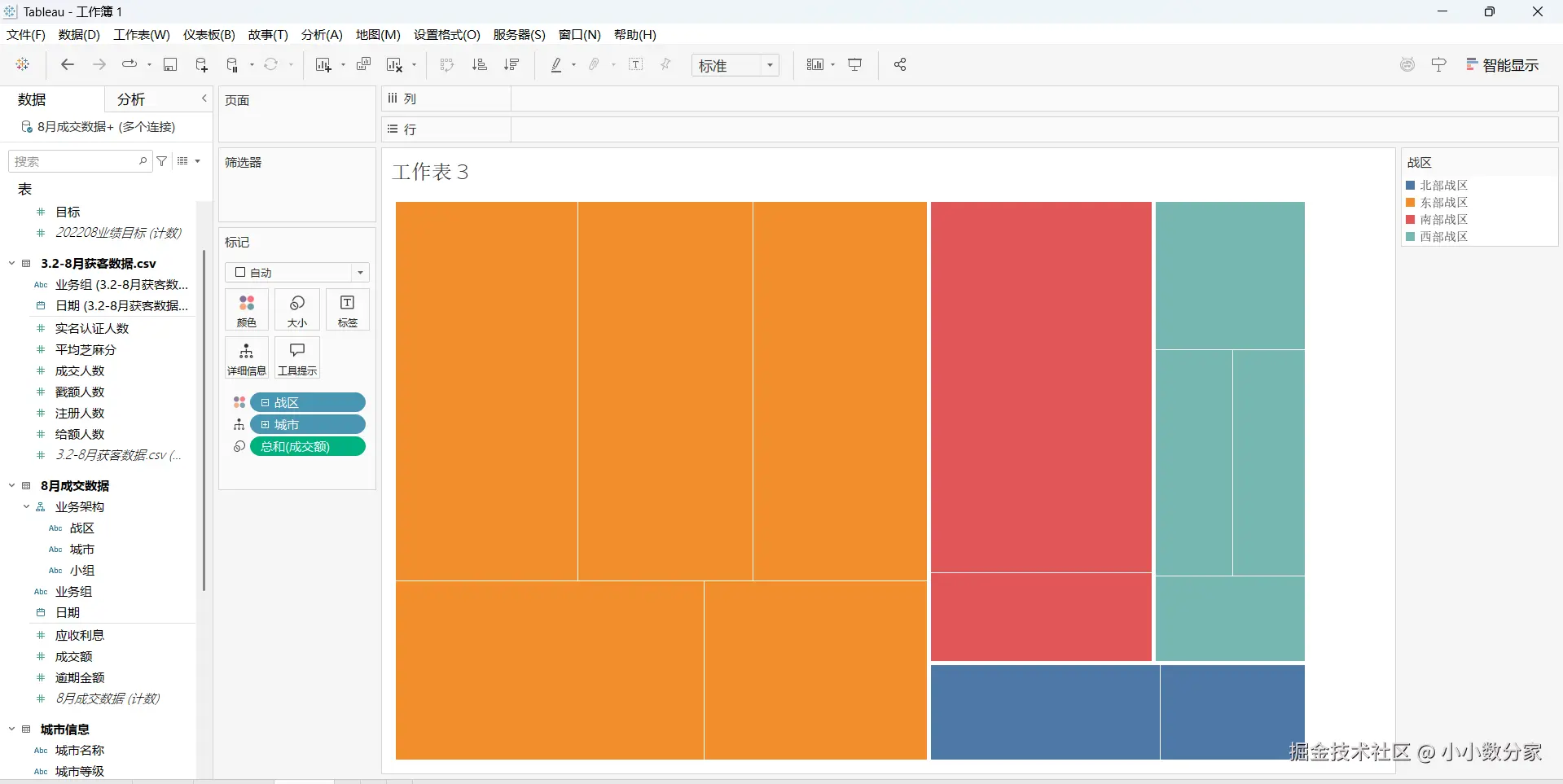Select the 成交额 measure field

coord(73,657)
